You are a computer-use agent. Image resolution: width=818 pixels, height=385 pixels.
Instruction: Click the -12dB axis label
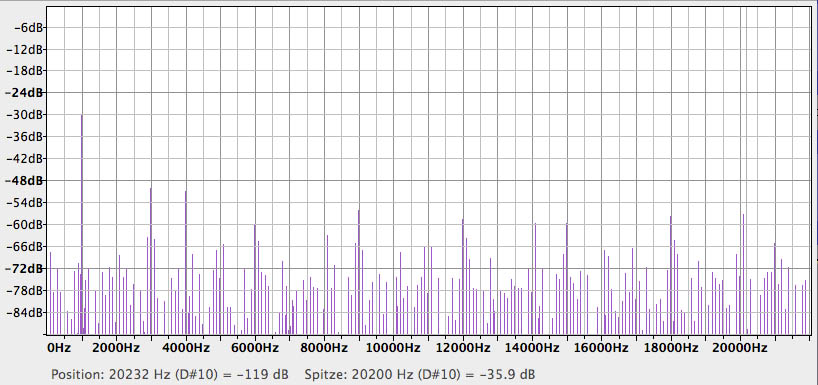(x=24, y=49)
